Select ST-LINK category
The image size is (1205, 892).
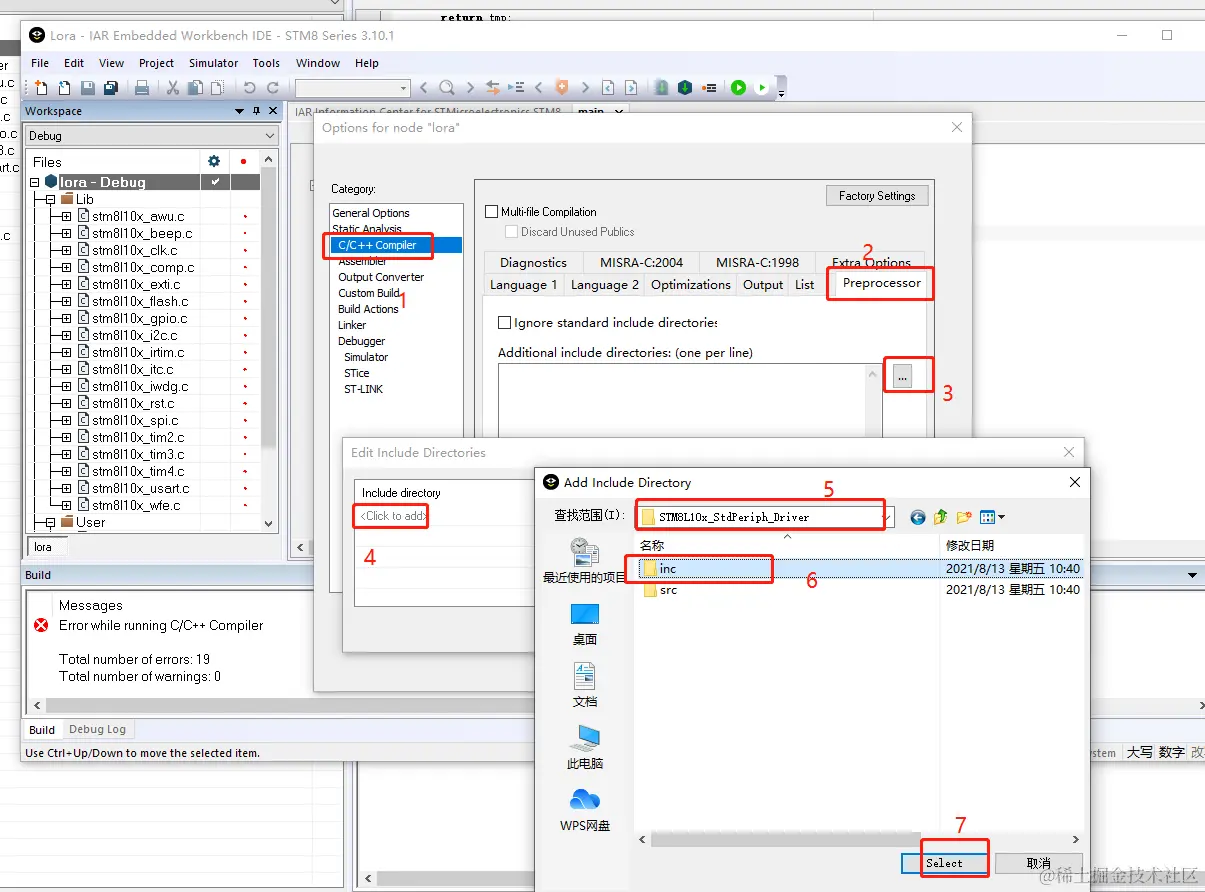click(364, 389)
